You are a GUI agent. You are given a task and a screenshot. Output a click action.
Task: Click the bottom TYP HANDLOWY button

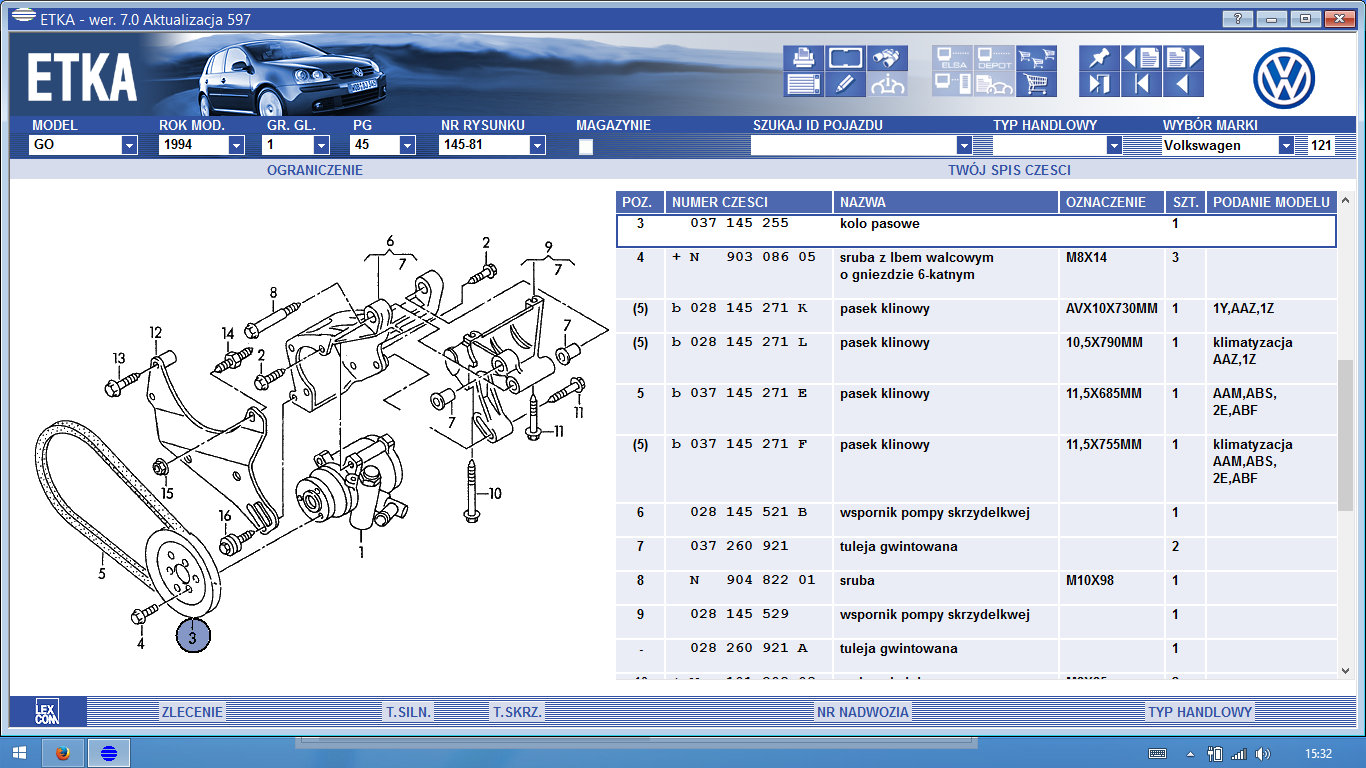click(x=1200, y=712)
